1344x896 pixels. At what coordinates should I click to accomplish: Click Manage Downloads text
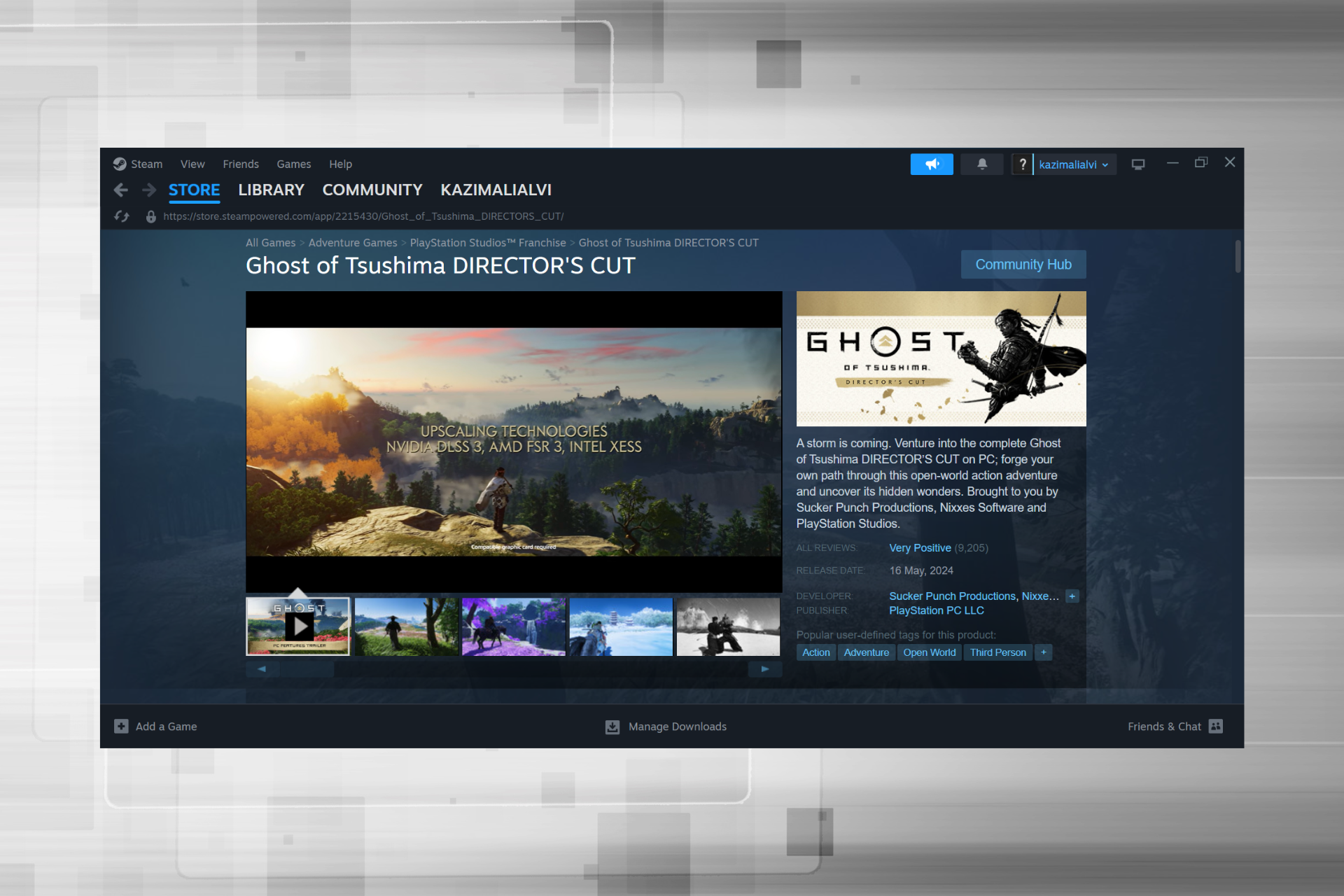point(678,727)
